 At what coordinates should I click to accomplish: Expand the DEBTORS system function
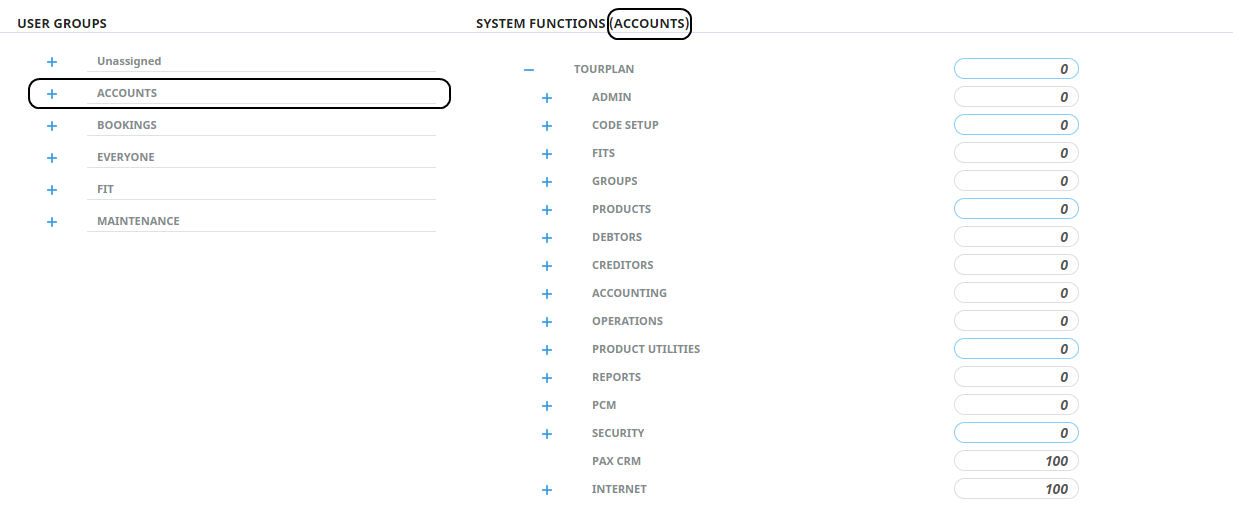[x=547, y=238]
